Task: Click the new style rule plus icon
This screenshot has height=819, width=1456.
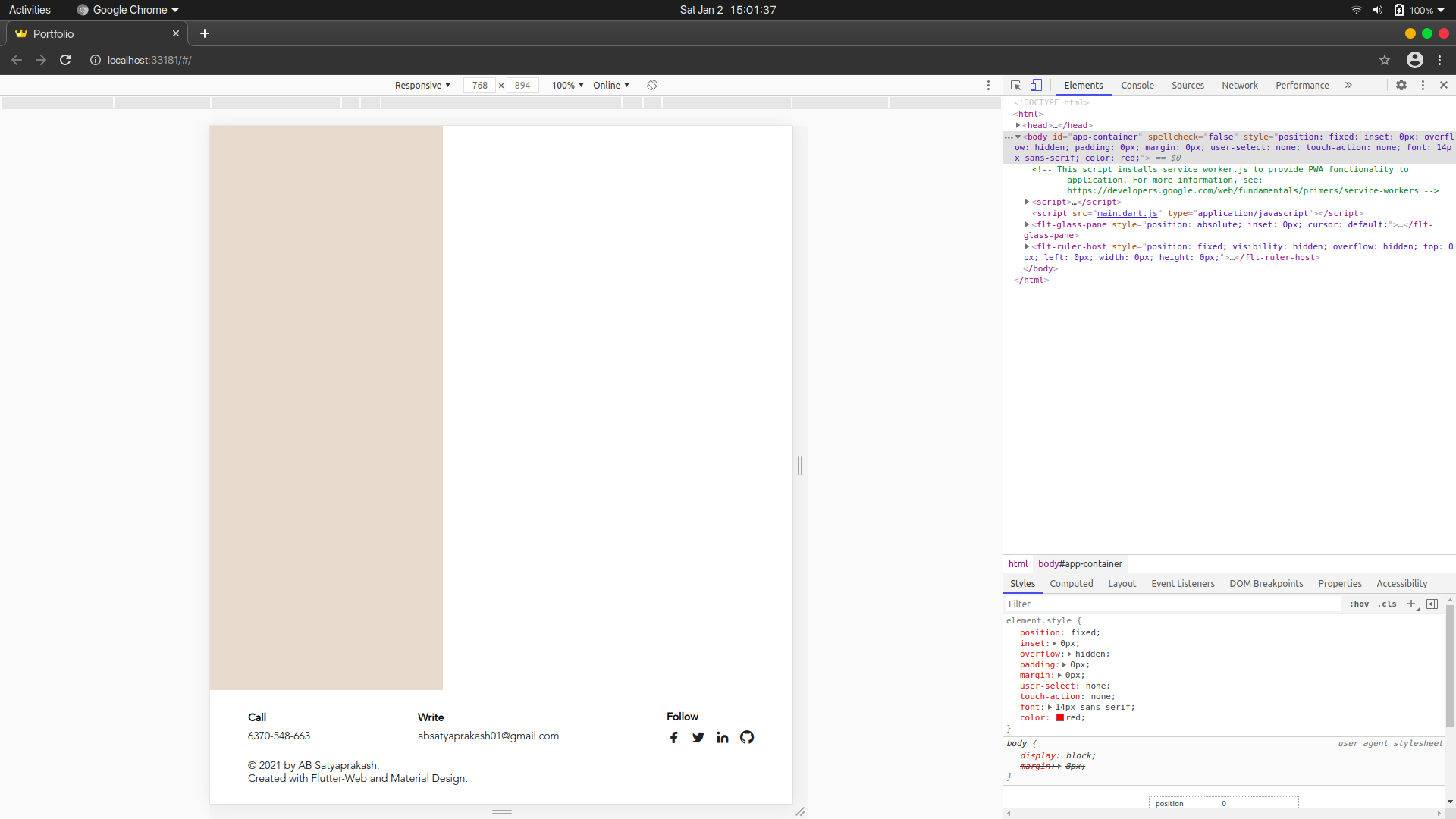Action: point(1411,604)
